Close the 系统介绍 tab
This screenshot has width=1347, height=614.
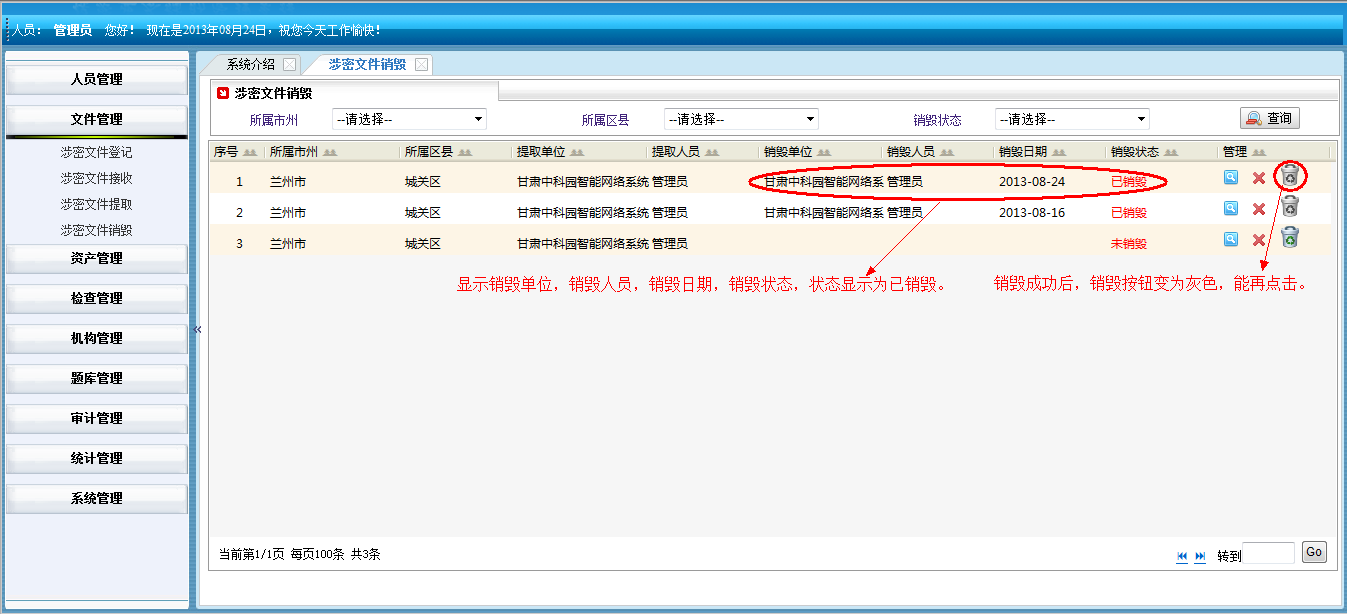(289, 65)
